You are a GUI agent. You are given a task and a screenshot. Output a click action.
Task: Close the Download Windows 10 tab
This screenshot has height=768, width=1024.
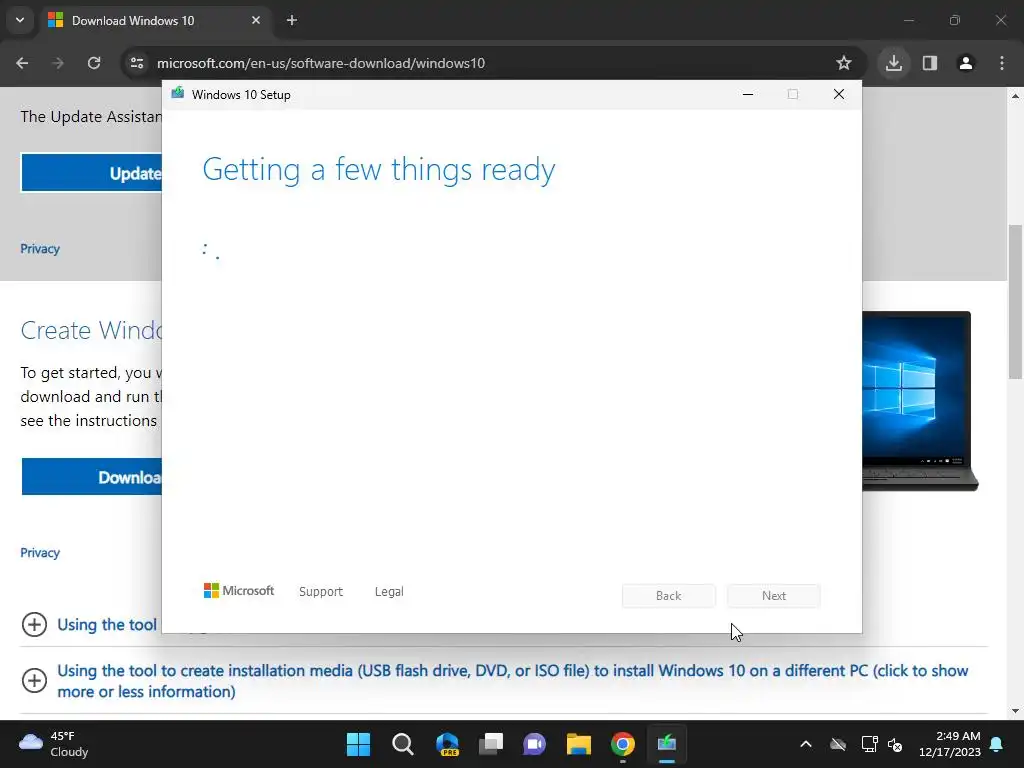point(256,20)
